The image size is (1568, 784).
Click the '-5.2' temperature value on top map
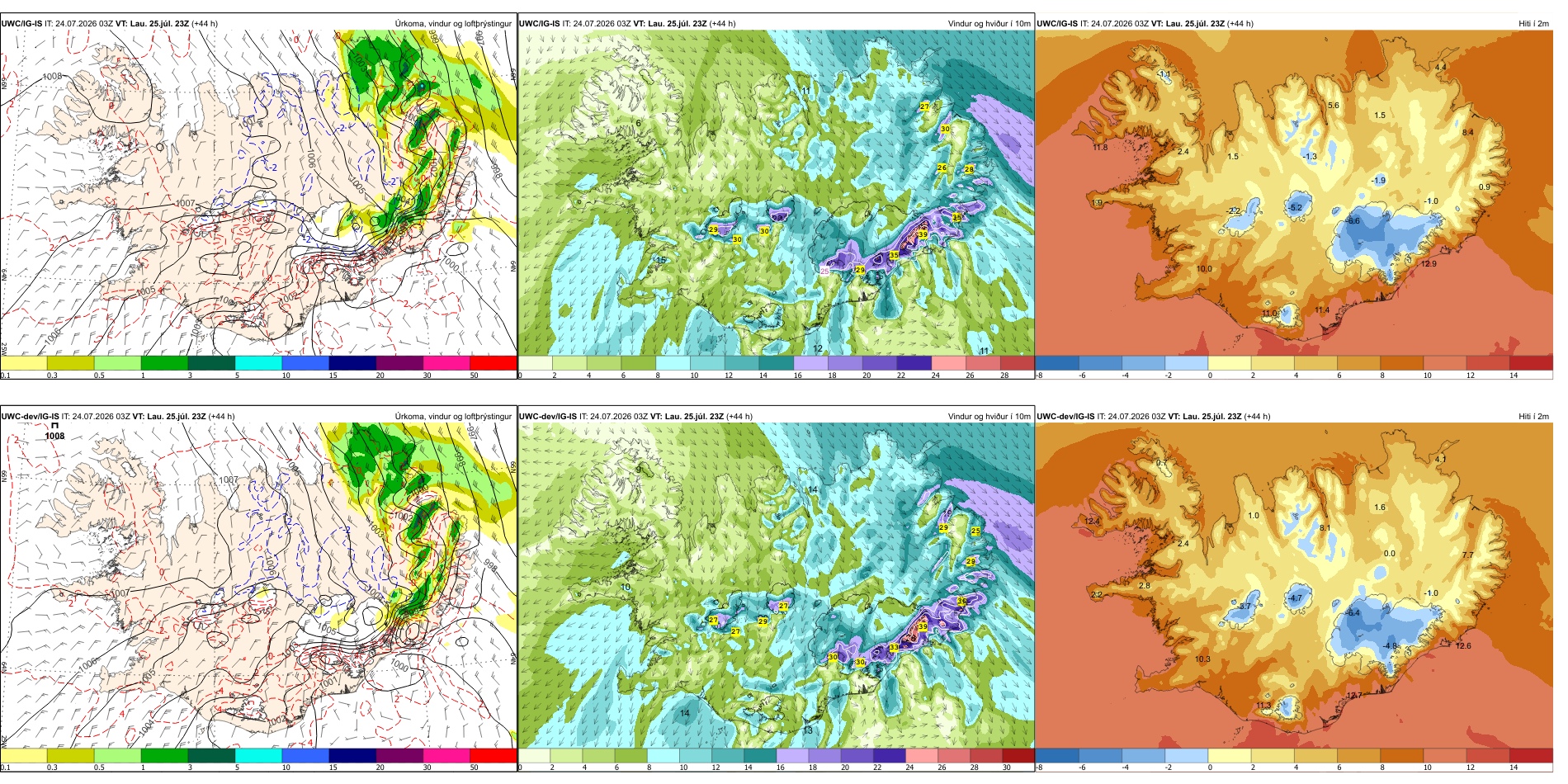1296,207
